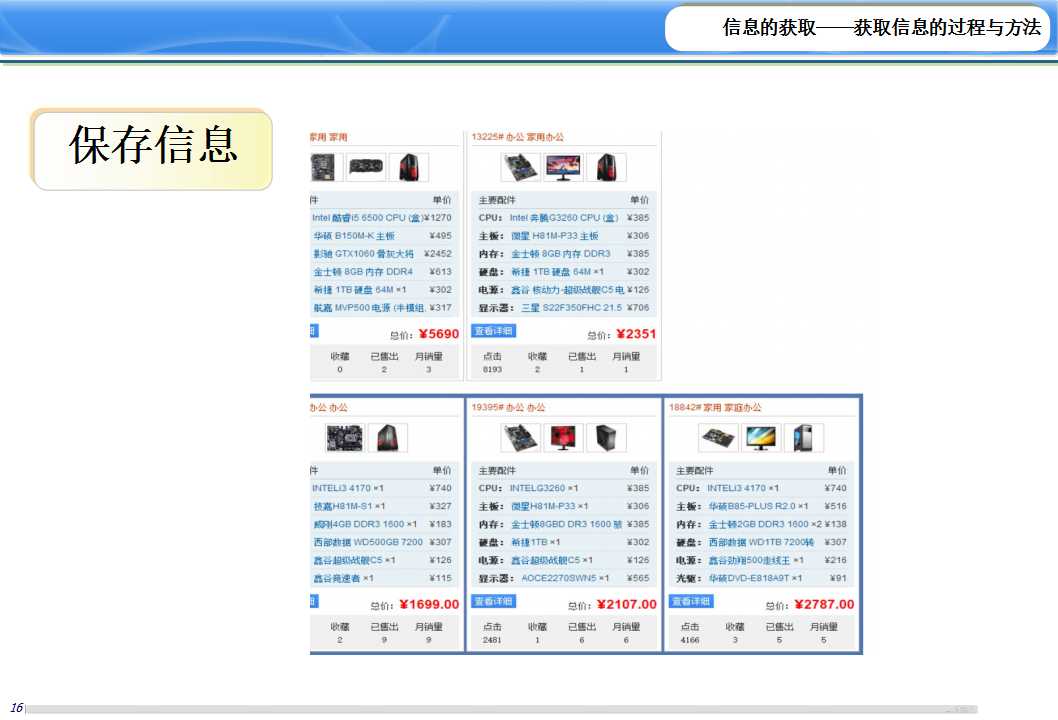The height and width of the screenshot is (720, 1058).
Task: Open details button beside ¥2787.00 total
Action: point(691,601)
